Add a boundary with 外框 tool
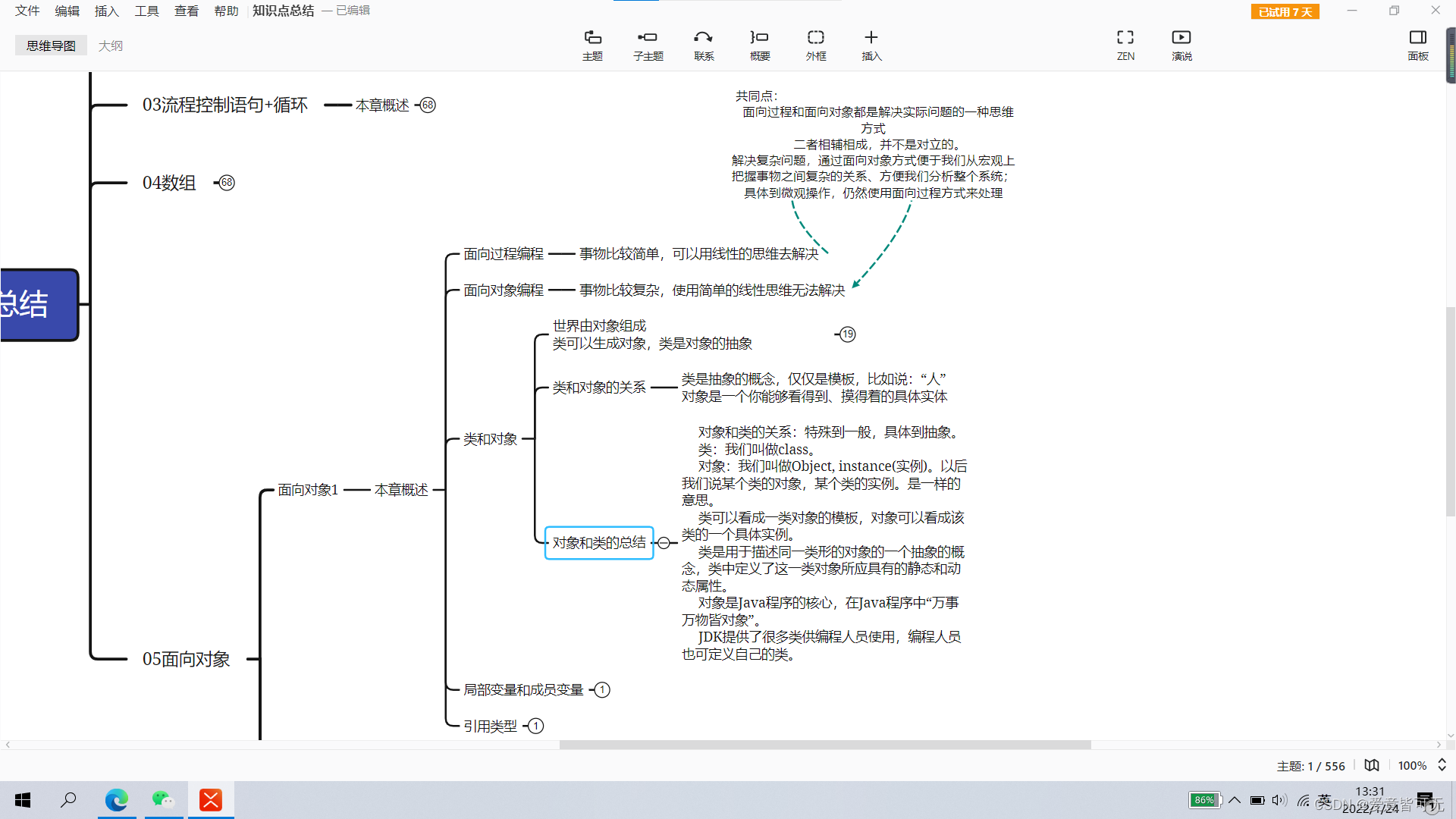This screenshot has height=819, width=1456. point(816,45)
